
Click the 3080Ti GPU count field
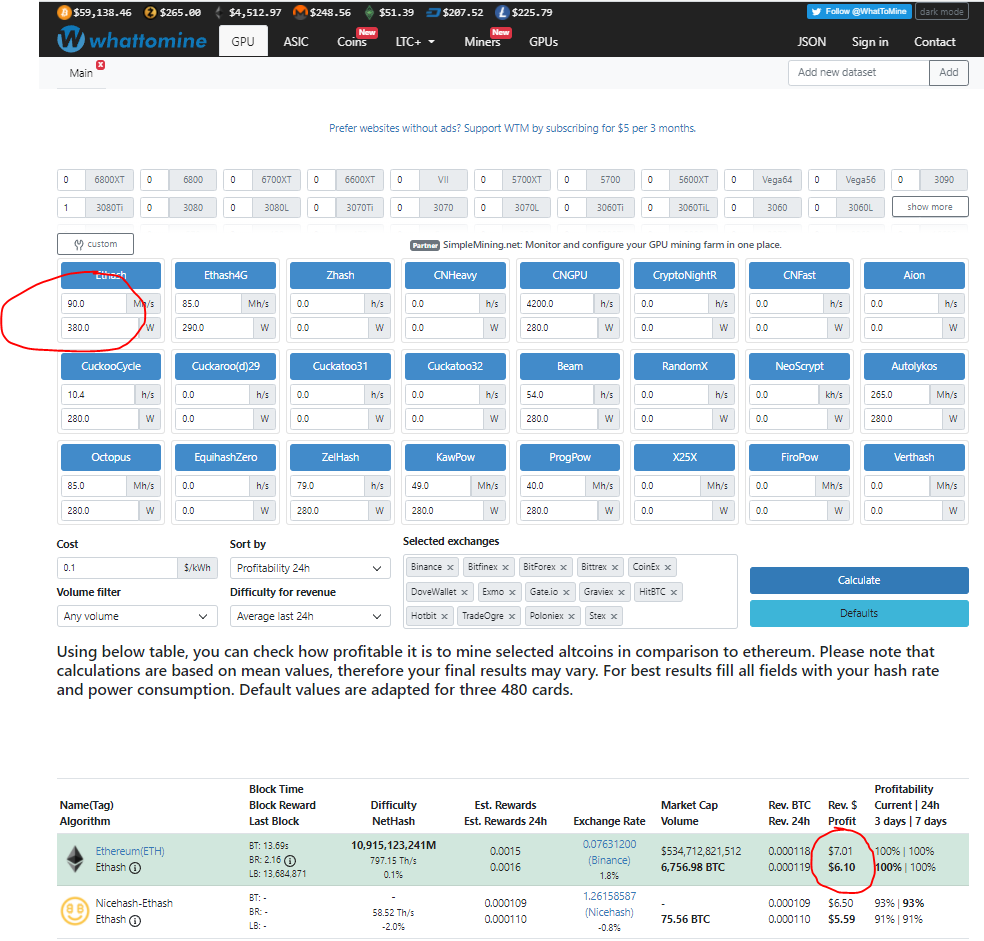click(x=71, y=207)
